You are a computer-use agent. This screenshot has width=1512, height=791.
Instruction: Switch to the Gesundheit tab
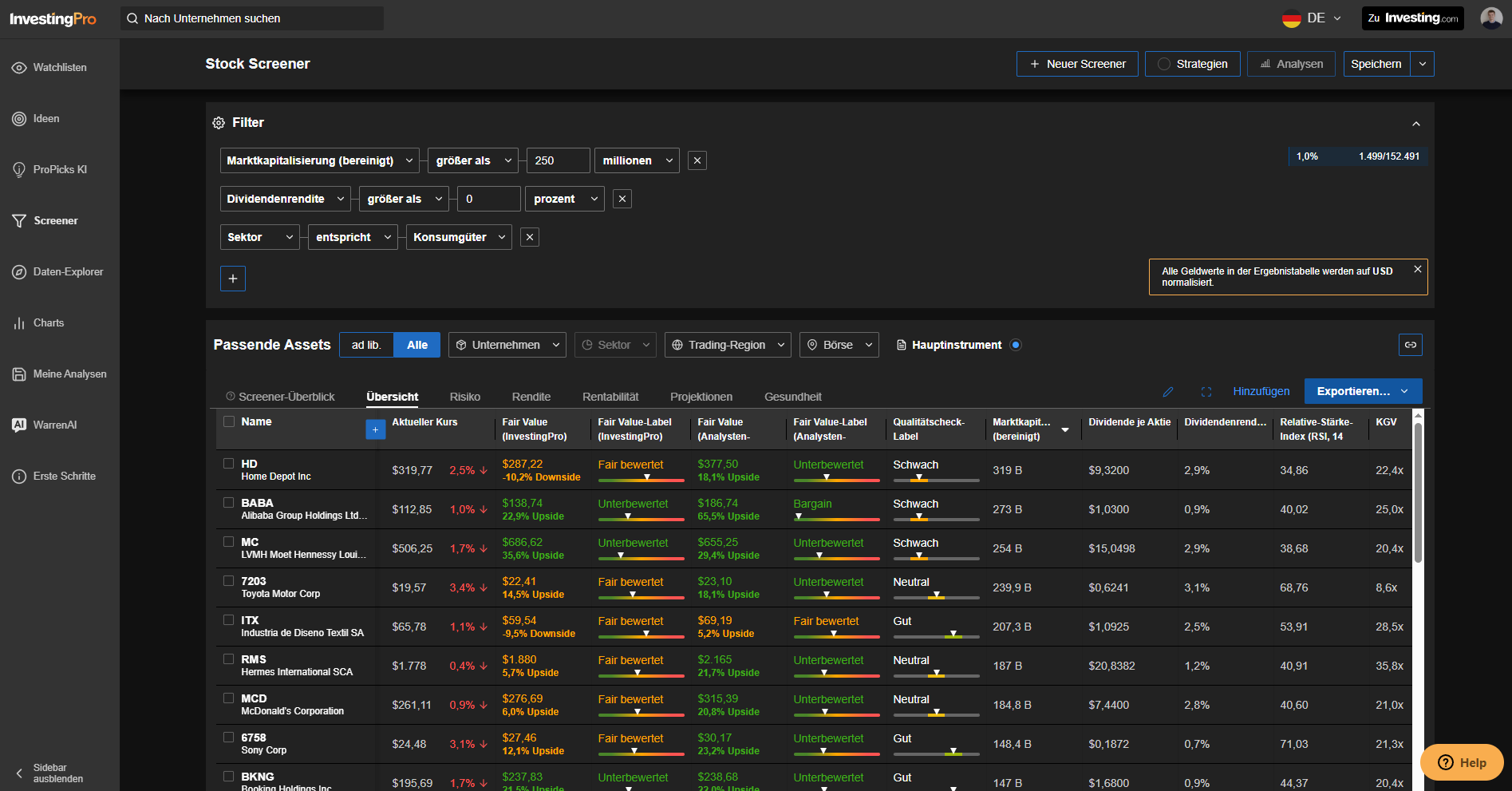[x=793, y=397]
